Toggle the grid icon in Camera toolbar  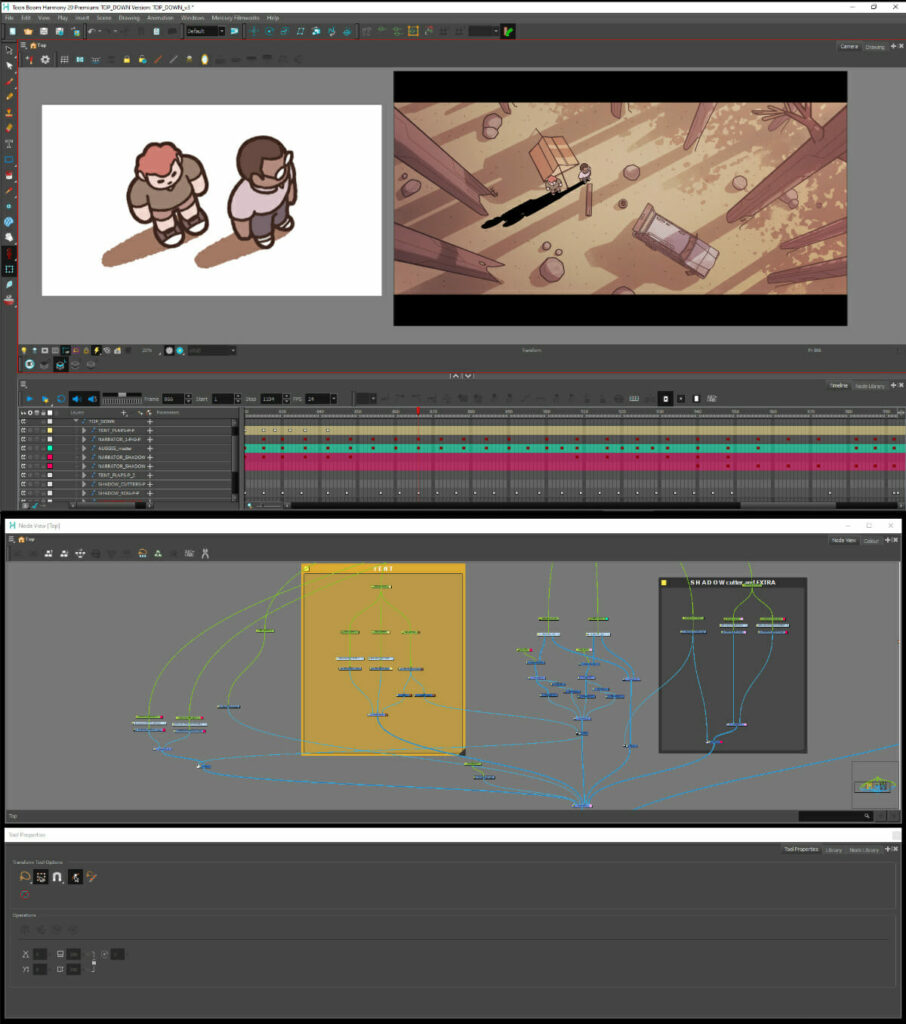coord(64,59)
